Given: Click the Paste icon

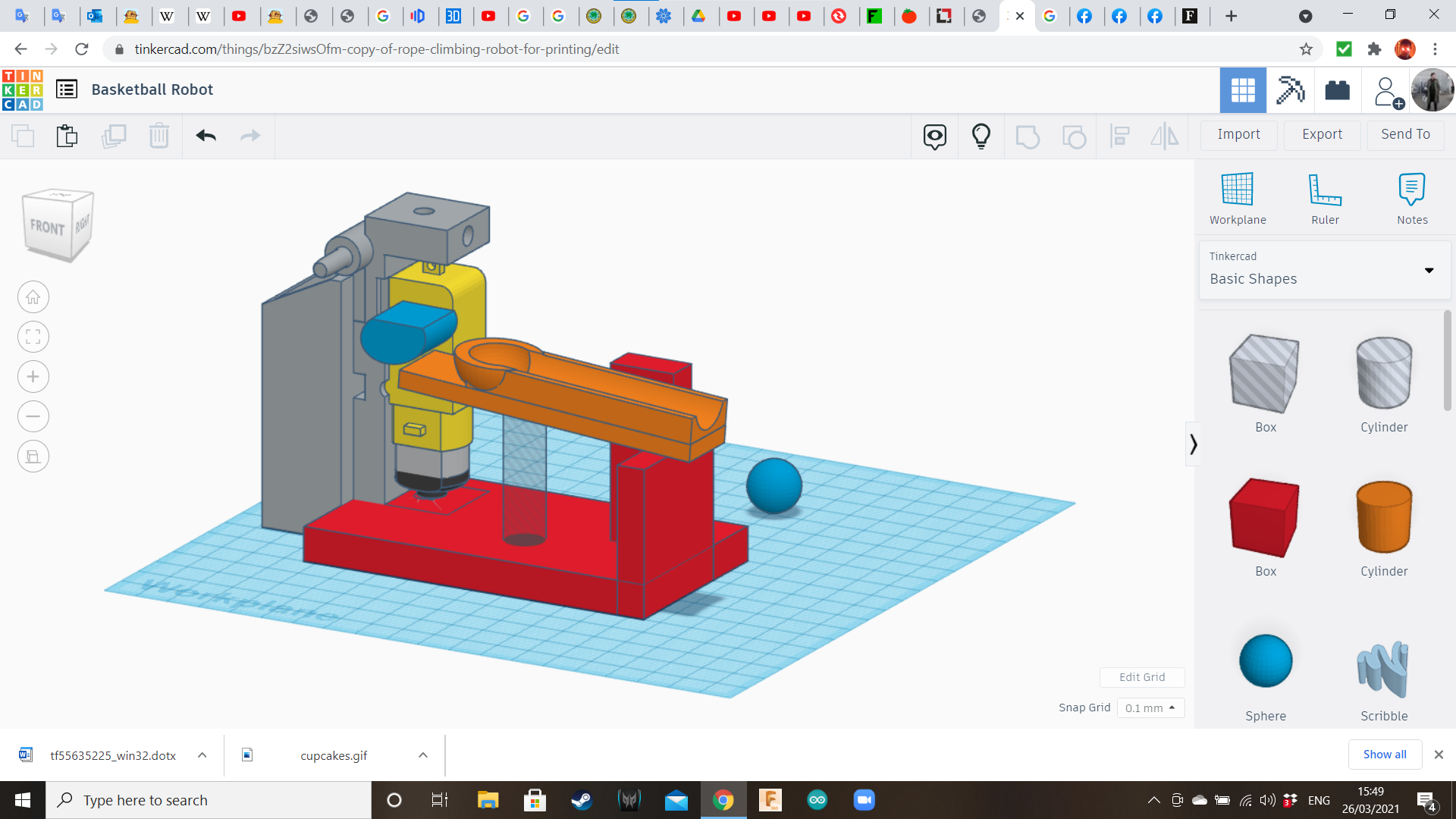Looking at the screenshot, I should pyautogui.click(x=67, y=136).
